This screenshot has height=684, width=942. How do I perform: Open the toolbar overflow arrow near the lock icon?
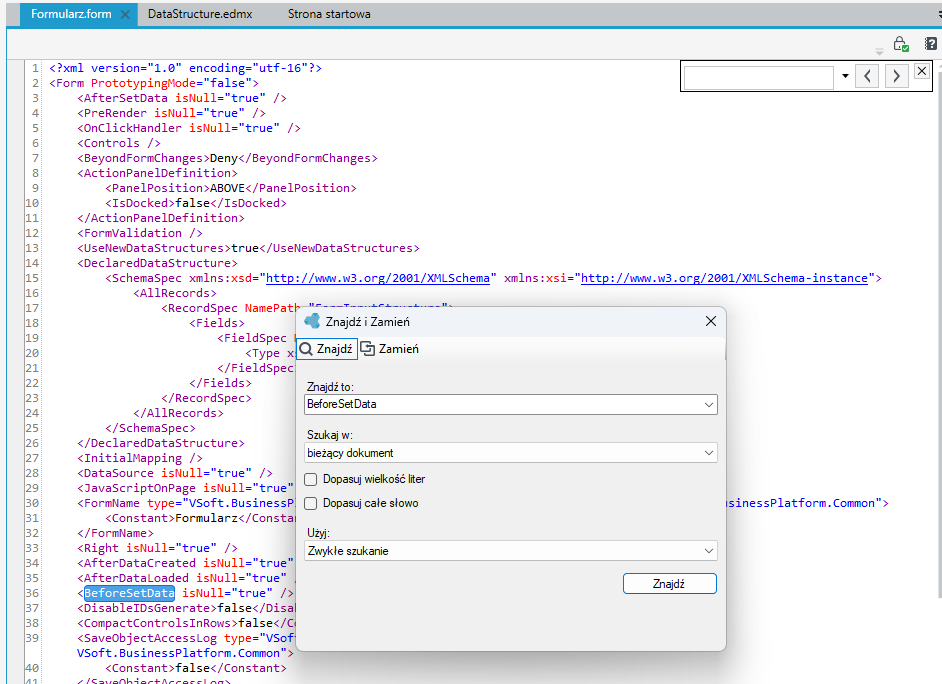click(880, 52)
